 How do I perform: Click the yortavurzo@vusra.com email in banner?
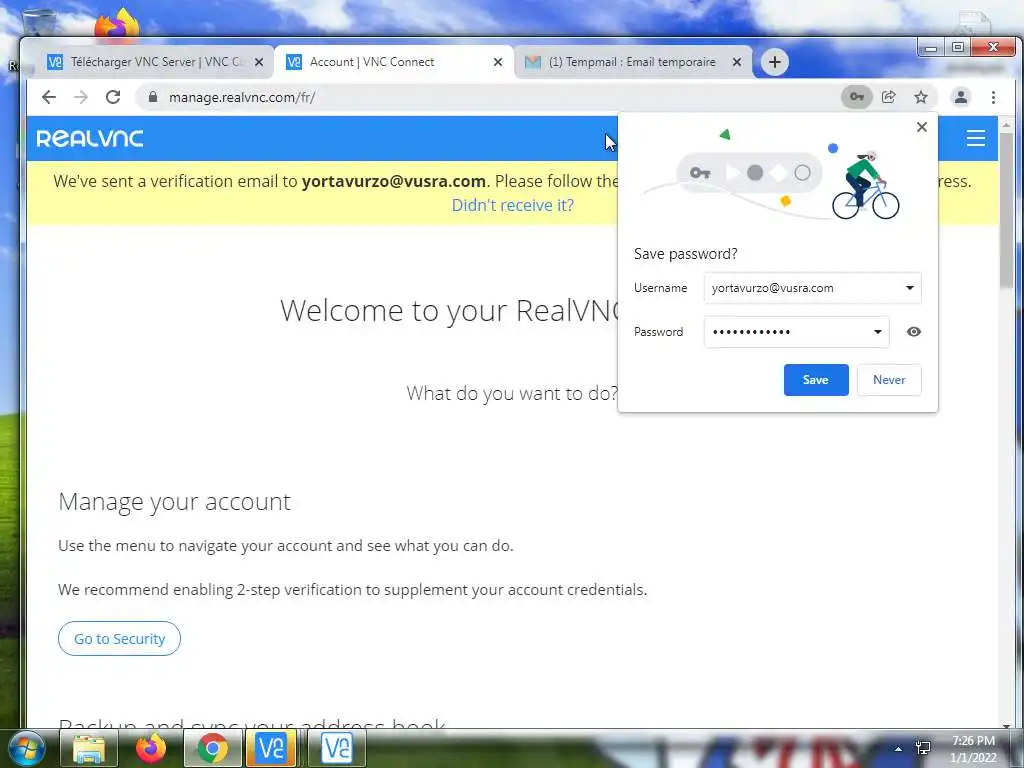tap(394, 181)
